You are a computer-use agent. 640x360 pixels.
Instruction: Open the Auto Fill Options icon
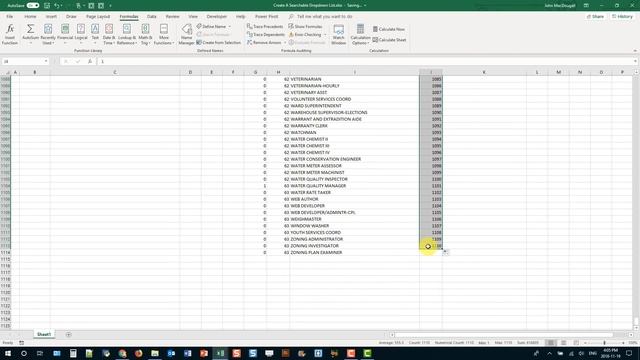[445, 252]
